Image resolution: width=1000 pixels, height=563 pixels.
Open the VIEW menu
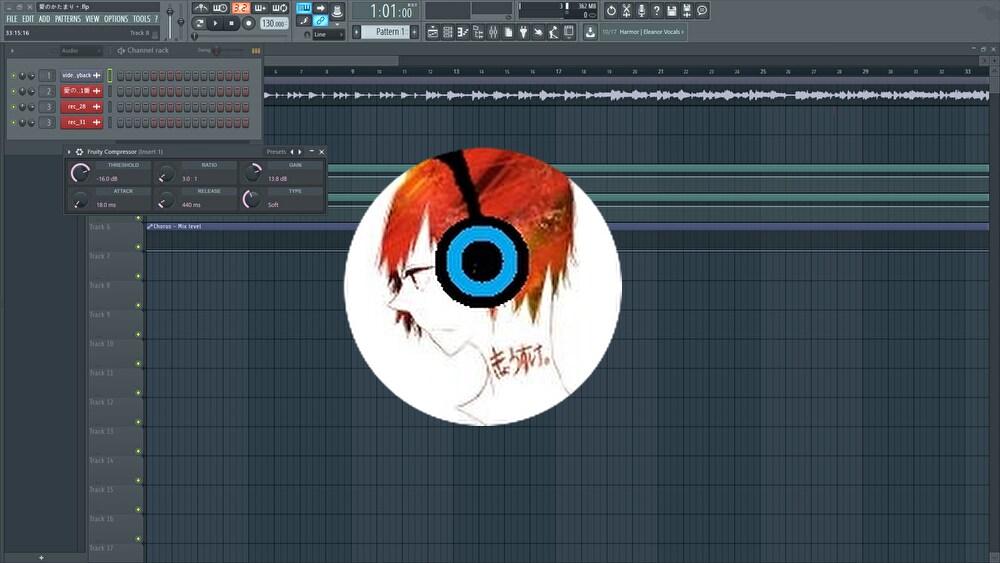coord(92,19)
